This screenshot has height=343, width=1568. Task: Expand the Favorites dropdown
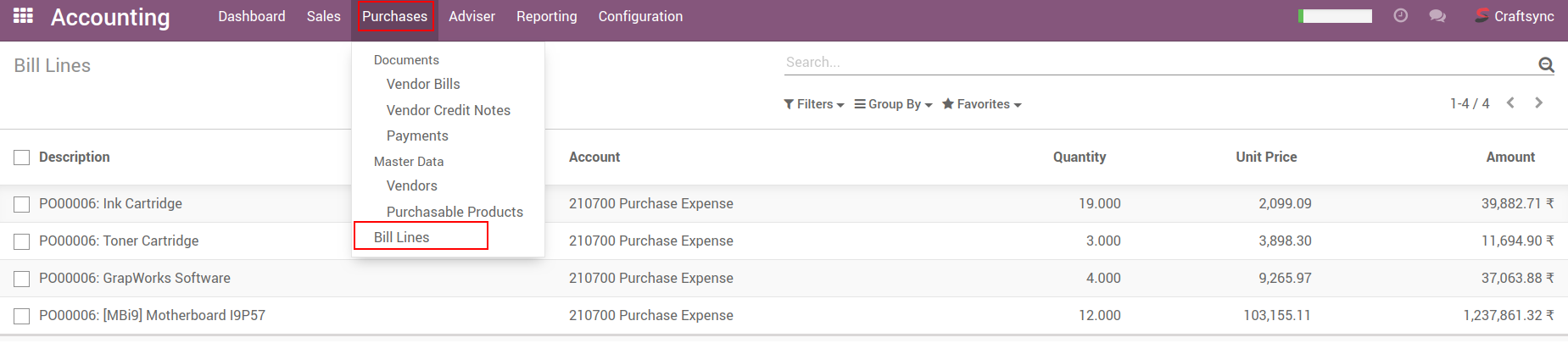tap(982, 104)
